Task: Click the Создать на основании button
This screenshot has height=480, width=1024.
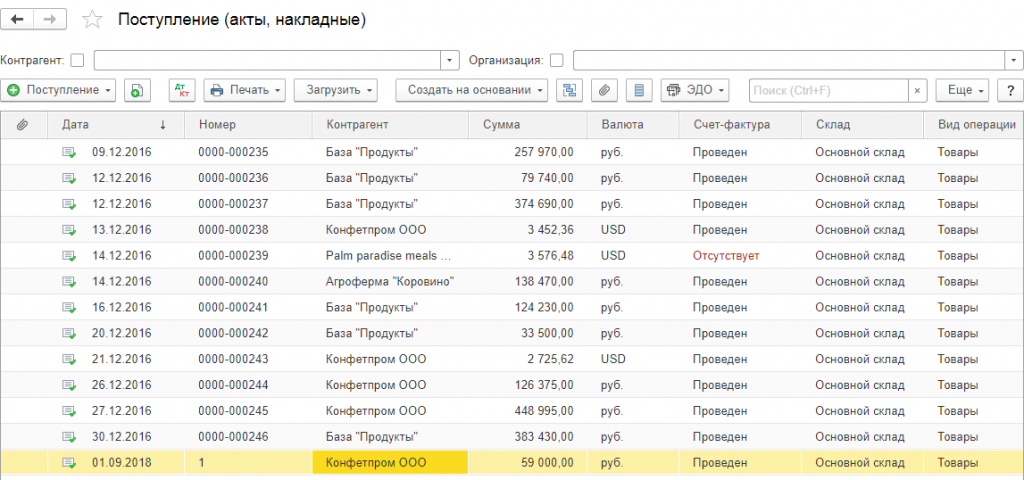Action: (x=472, y=90)
